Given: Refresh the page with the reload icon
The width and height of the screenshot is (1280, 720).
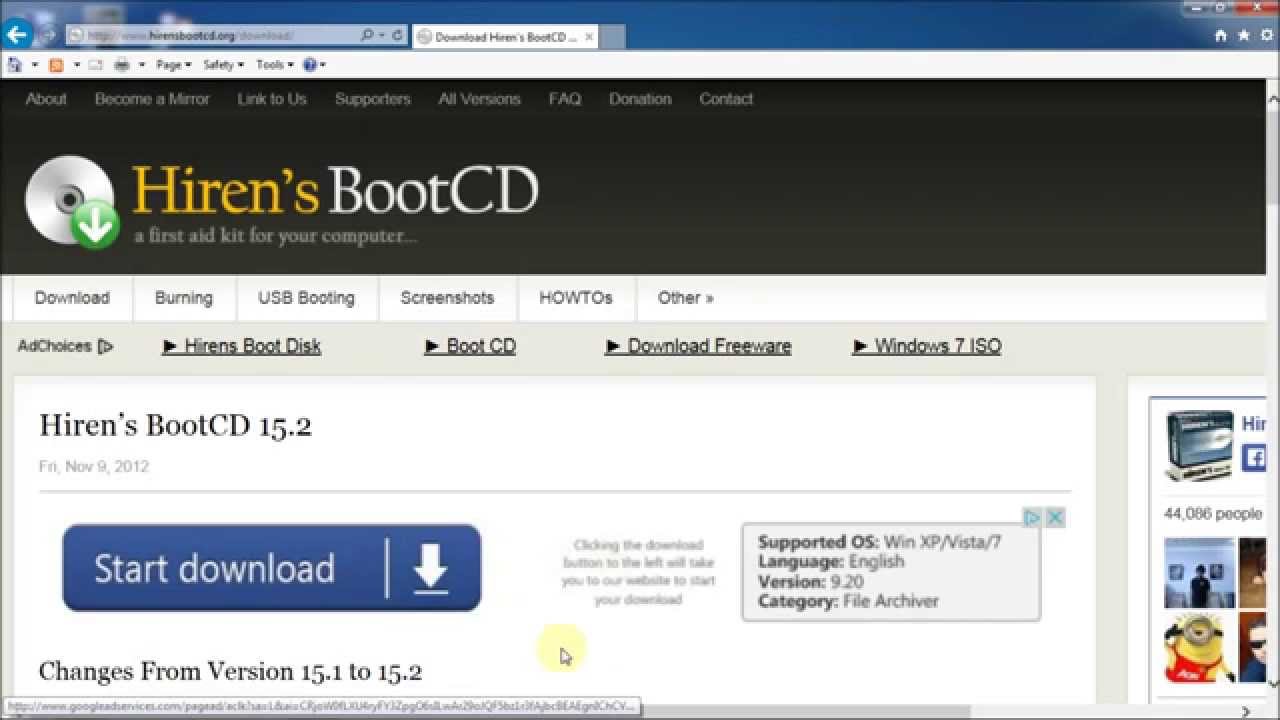Looking at the screenshot, I should point(397,35).
